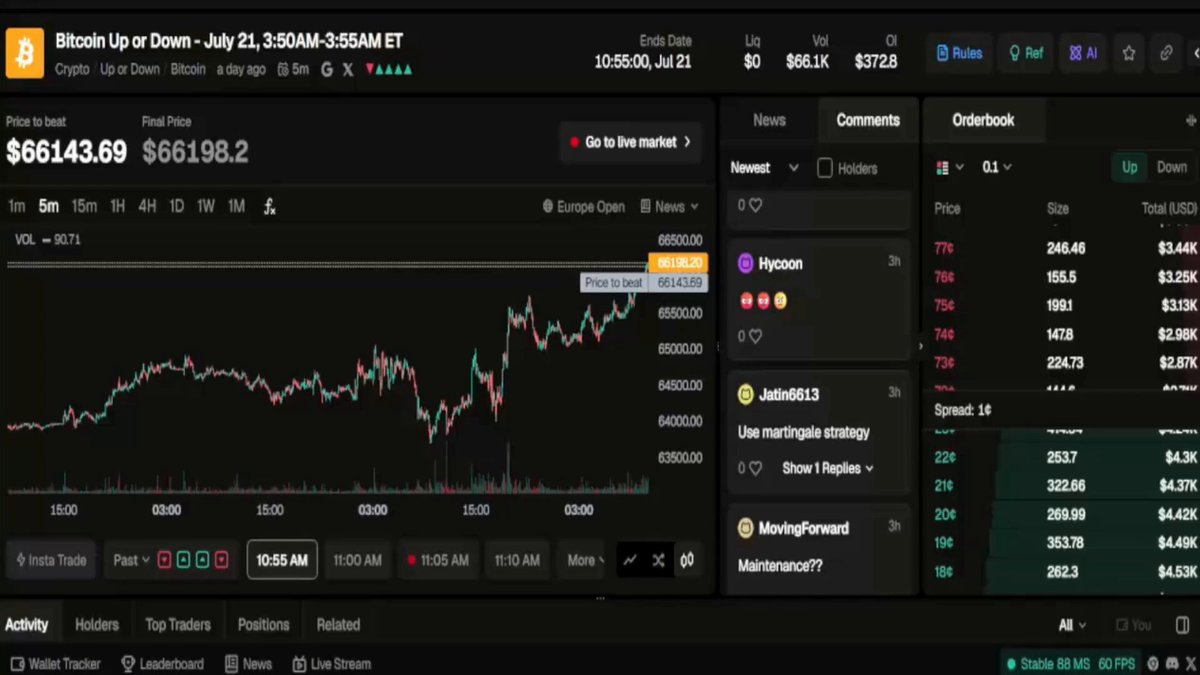Viewport: 1200px width, 675px height.
Task: Open the Newest sort dropdown
Action: (x=765, y=168)
